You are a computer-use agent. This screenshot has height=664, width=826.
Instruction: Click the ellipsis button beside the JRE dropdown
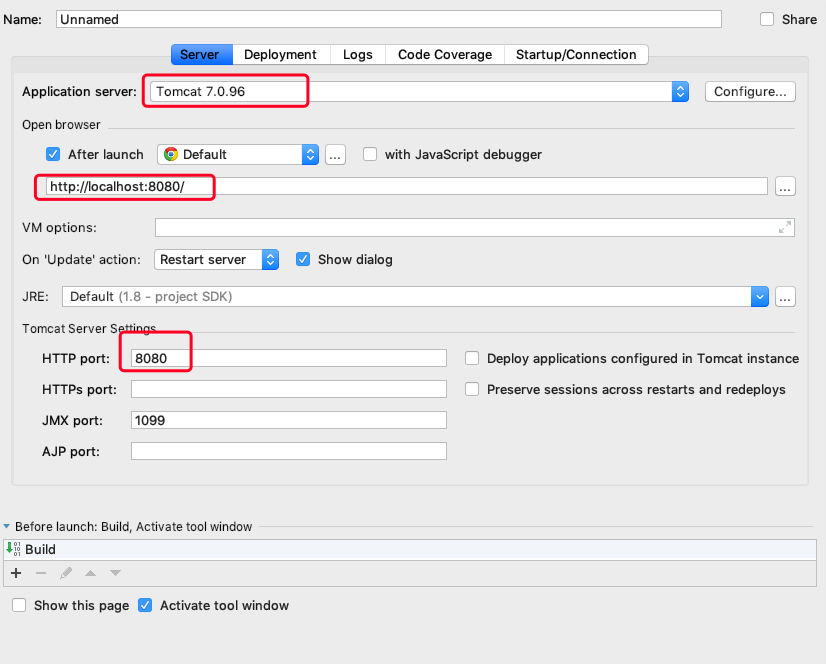[x=785, y=296]
